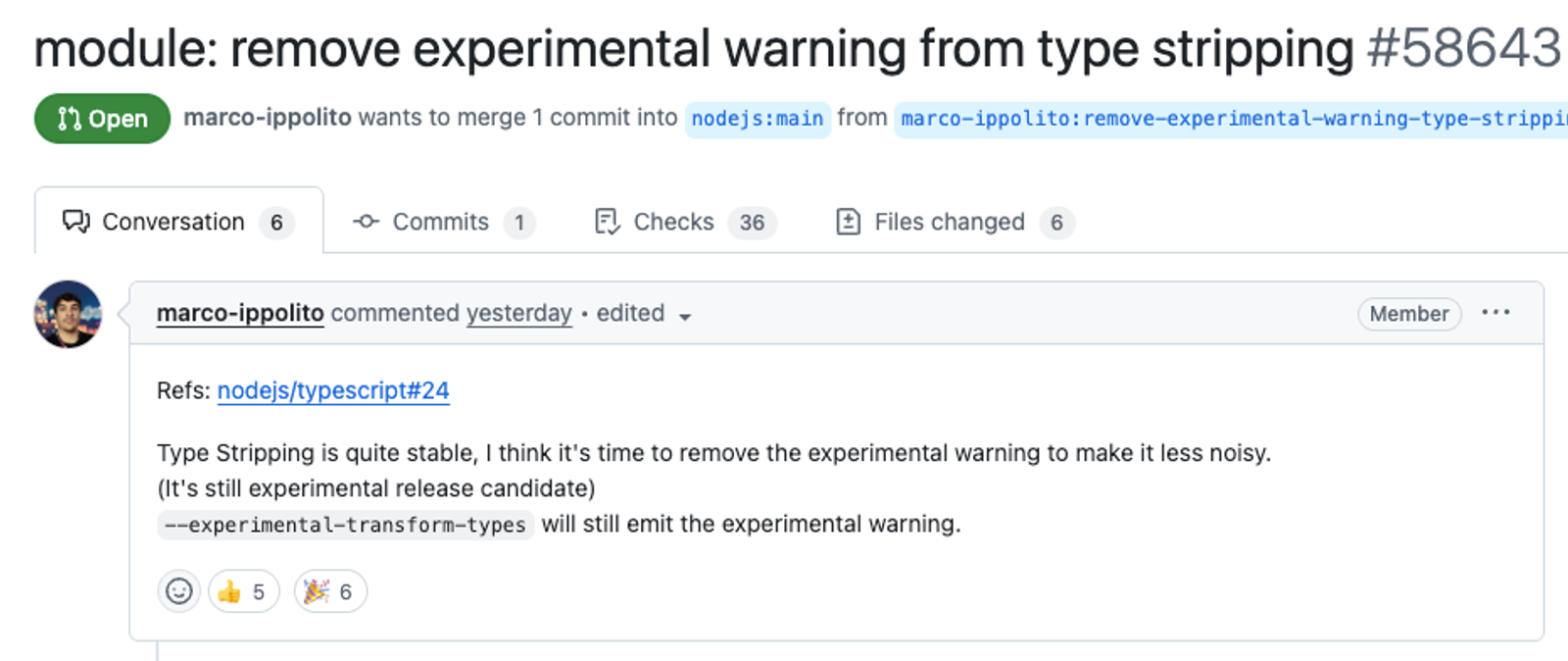Toggle the thumbs up reaction

[x=243, y=591]
